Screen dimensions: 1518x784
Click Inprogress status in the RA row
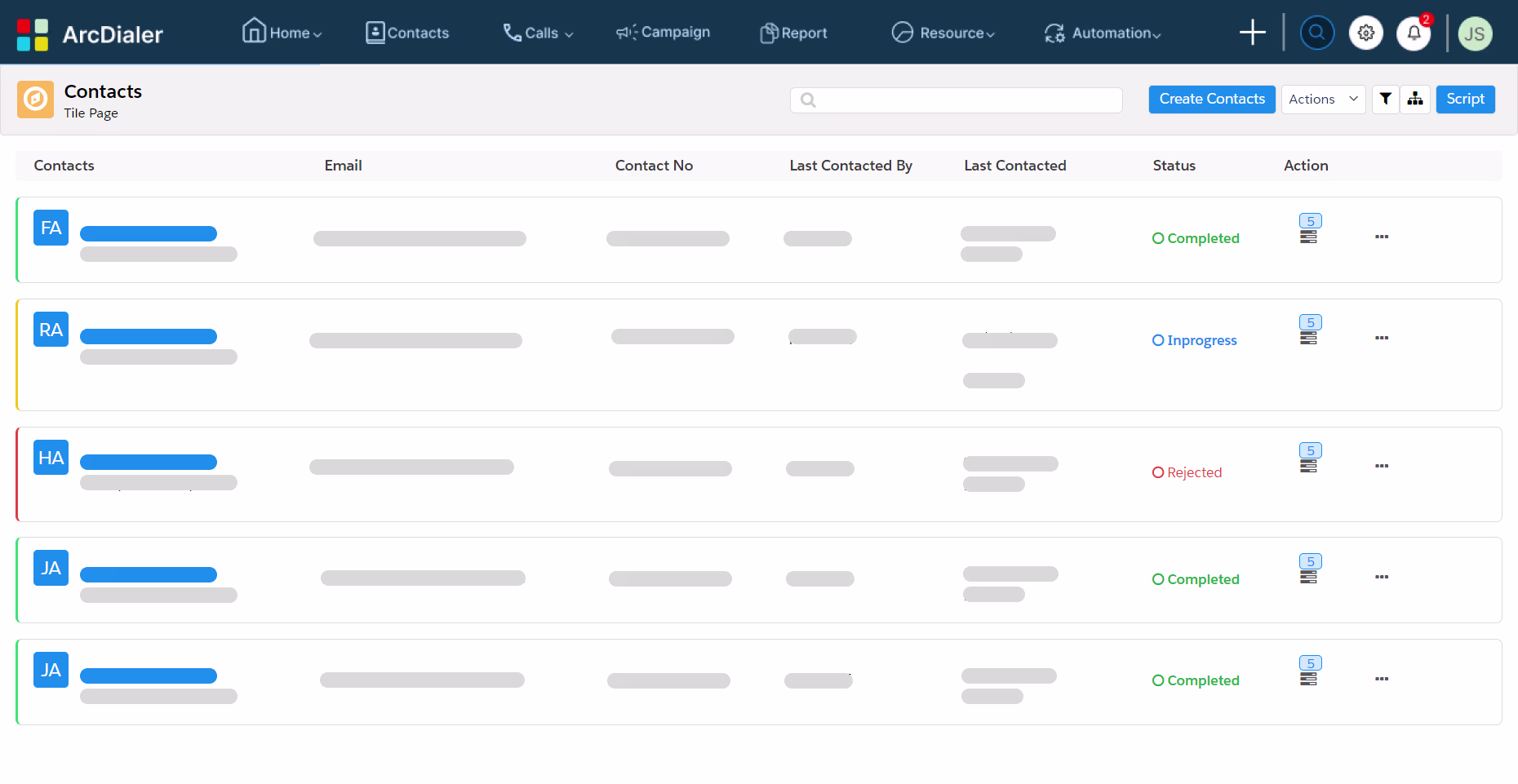coord(1194,340)
